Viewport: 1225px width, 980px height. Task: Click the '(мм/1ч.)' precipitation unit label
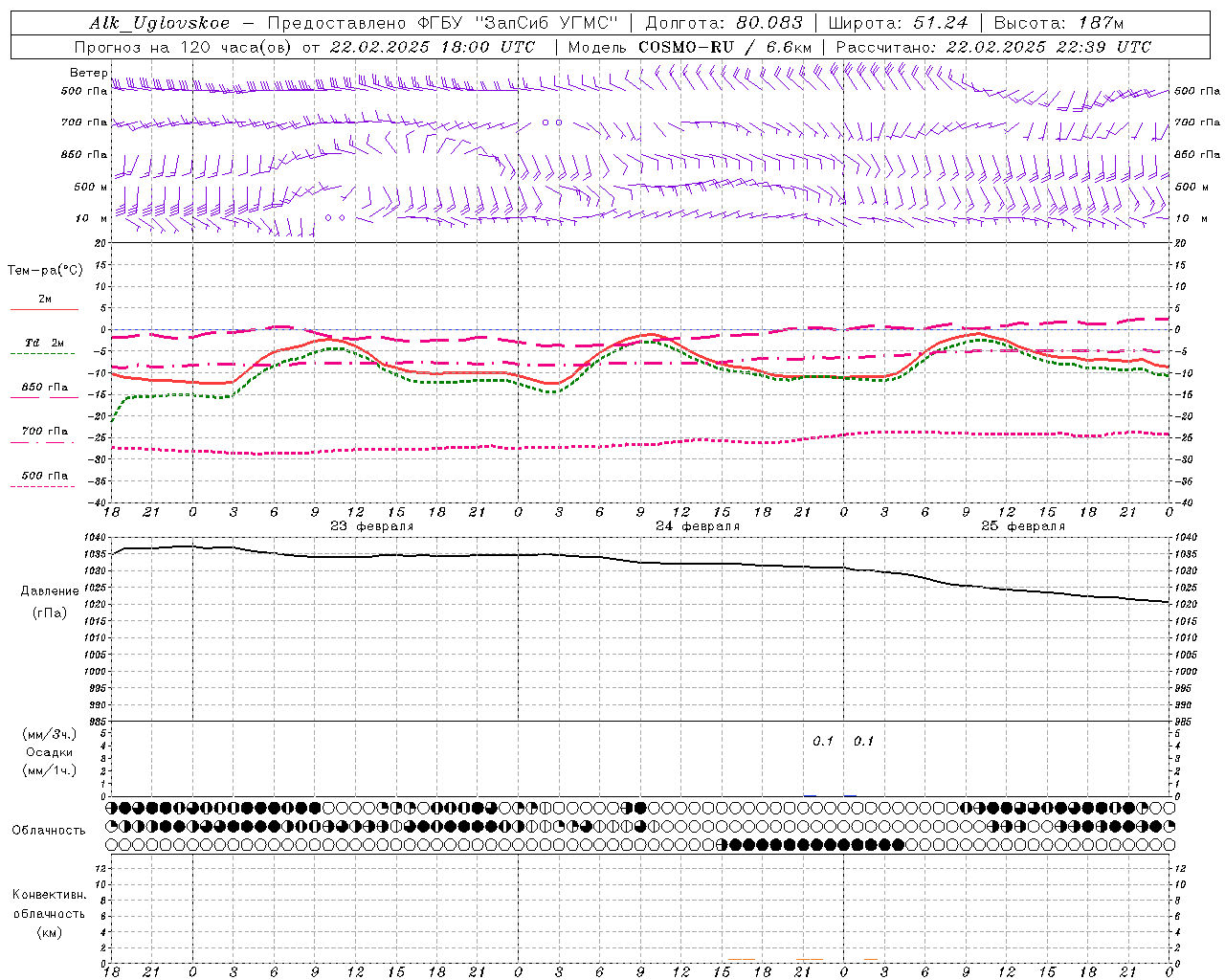[50, 770]
